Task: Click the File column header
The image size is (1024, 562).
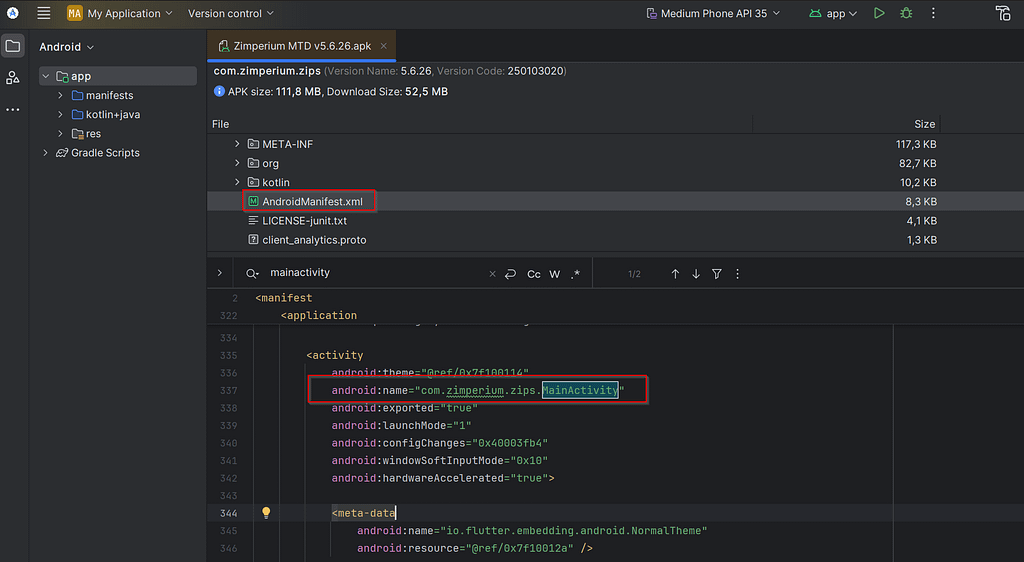Action: (221, 124)
